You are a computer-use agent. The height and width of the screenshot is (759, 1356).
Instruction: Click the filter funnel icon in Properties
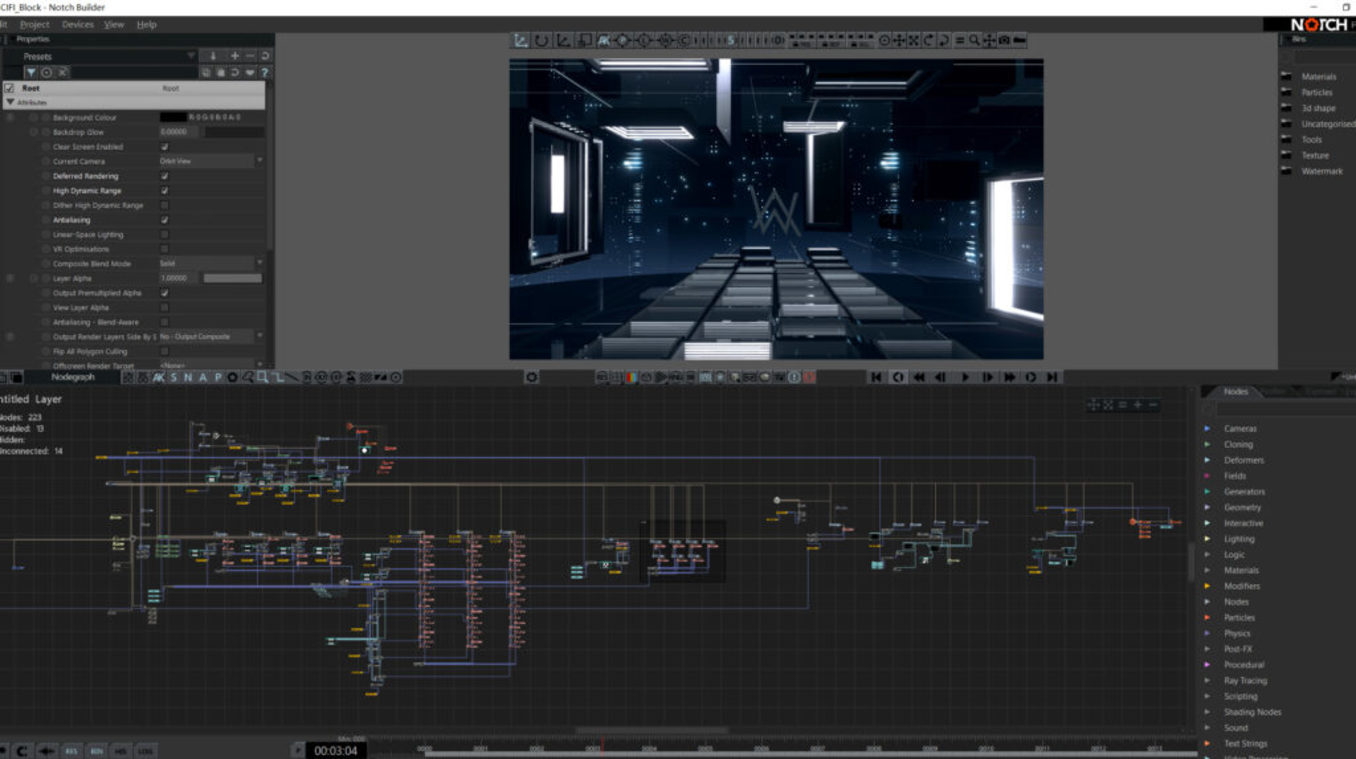click(x=31, y=73)
